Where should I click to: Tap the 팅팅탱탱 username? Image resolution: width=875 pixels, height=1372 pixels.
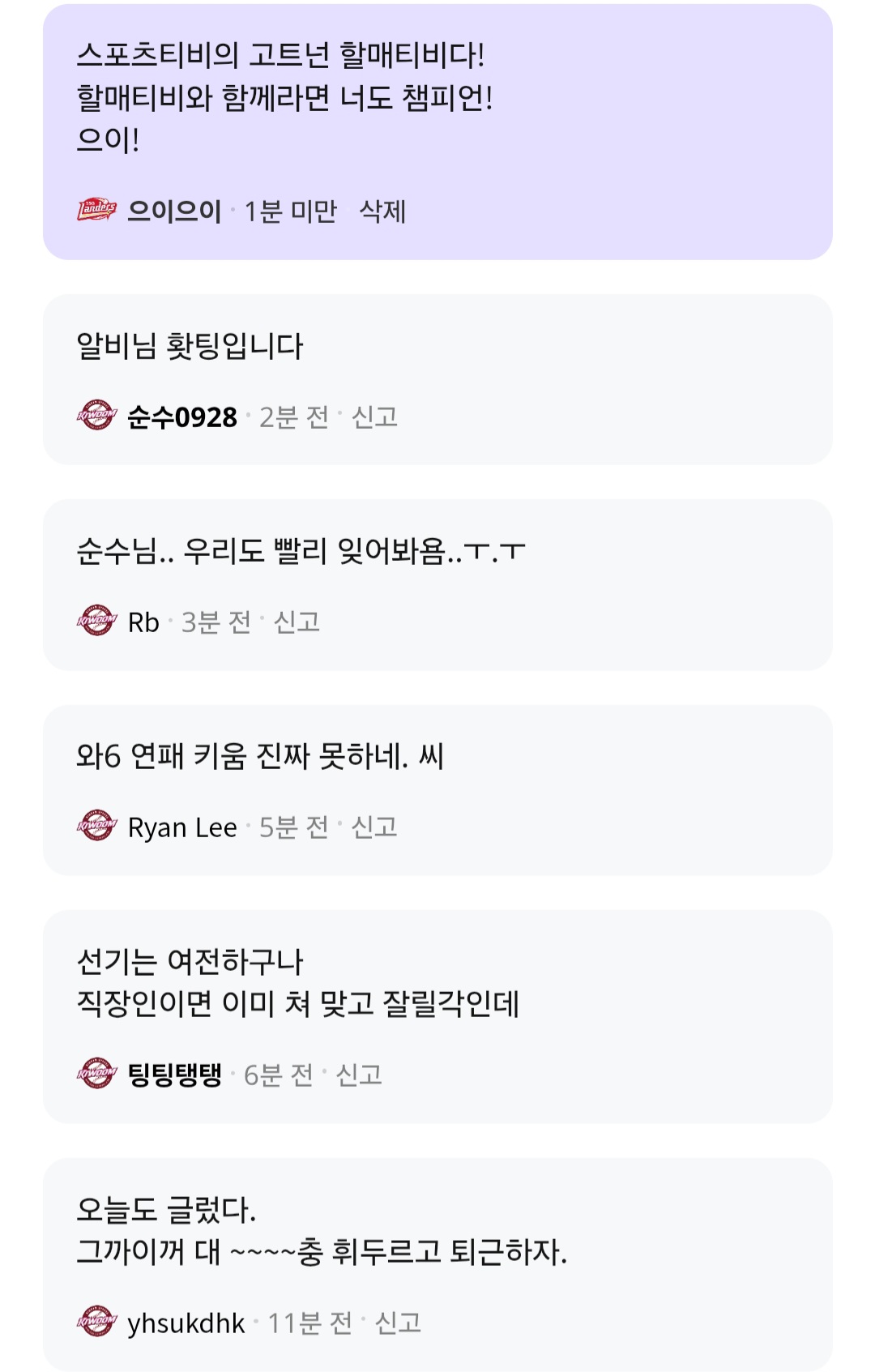pos(174,1075)
